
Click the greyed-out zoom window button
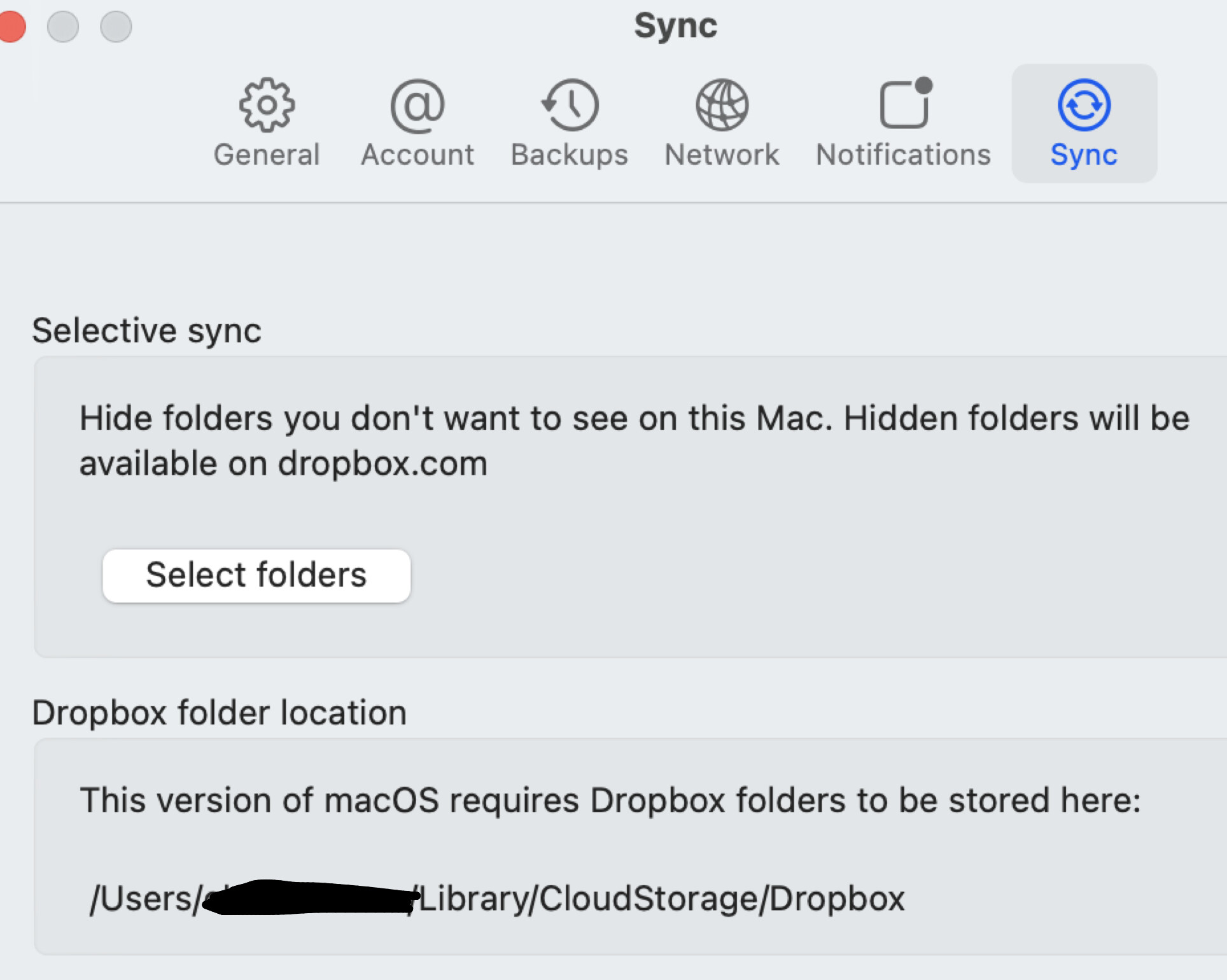(x=116, y=27)
